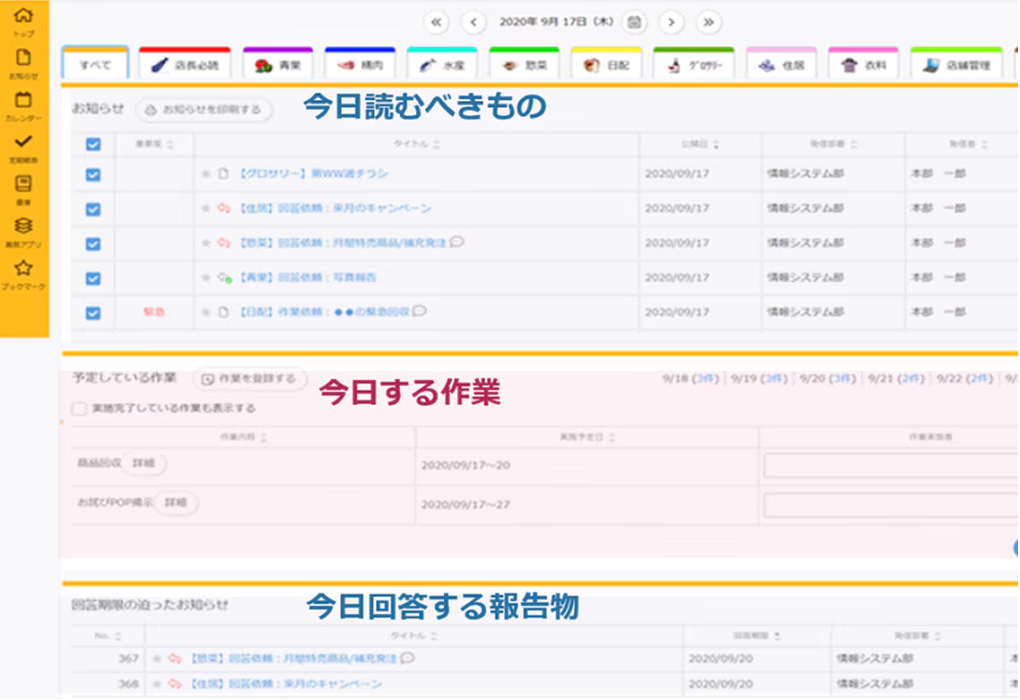Switch to the 店舗管理 tab

957,65
